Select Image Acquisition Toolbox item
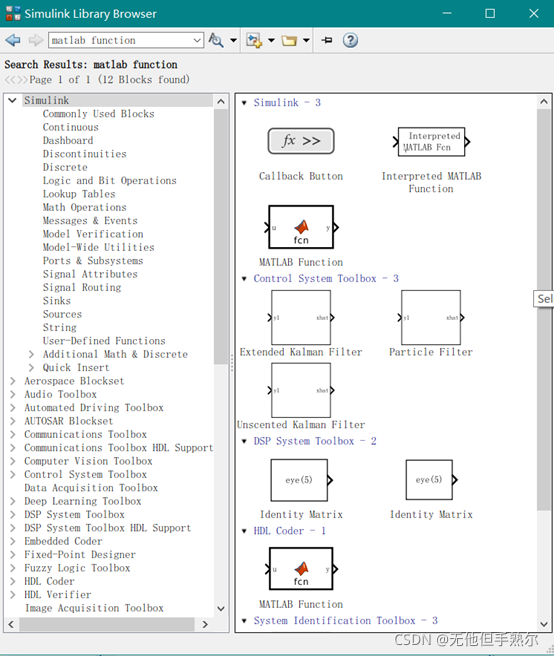The width and height of the screenshot is (554, 656). 94,608
